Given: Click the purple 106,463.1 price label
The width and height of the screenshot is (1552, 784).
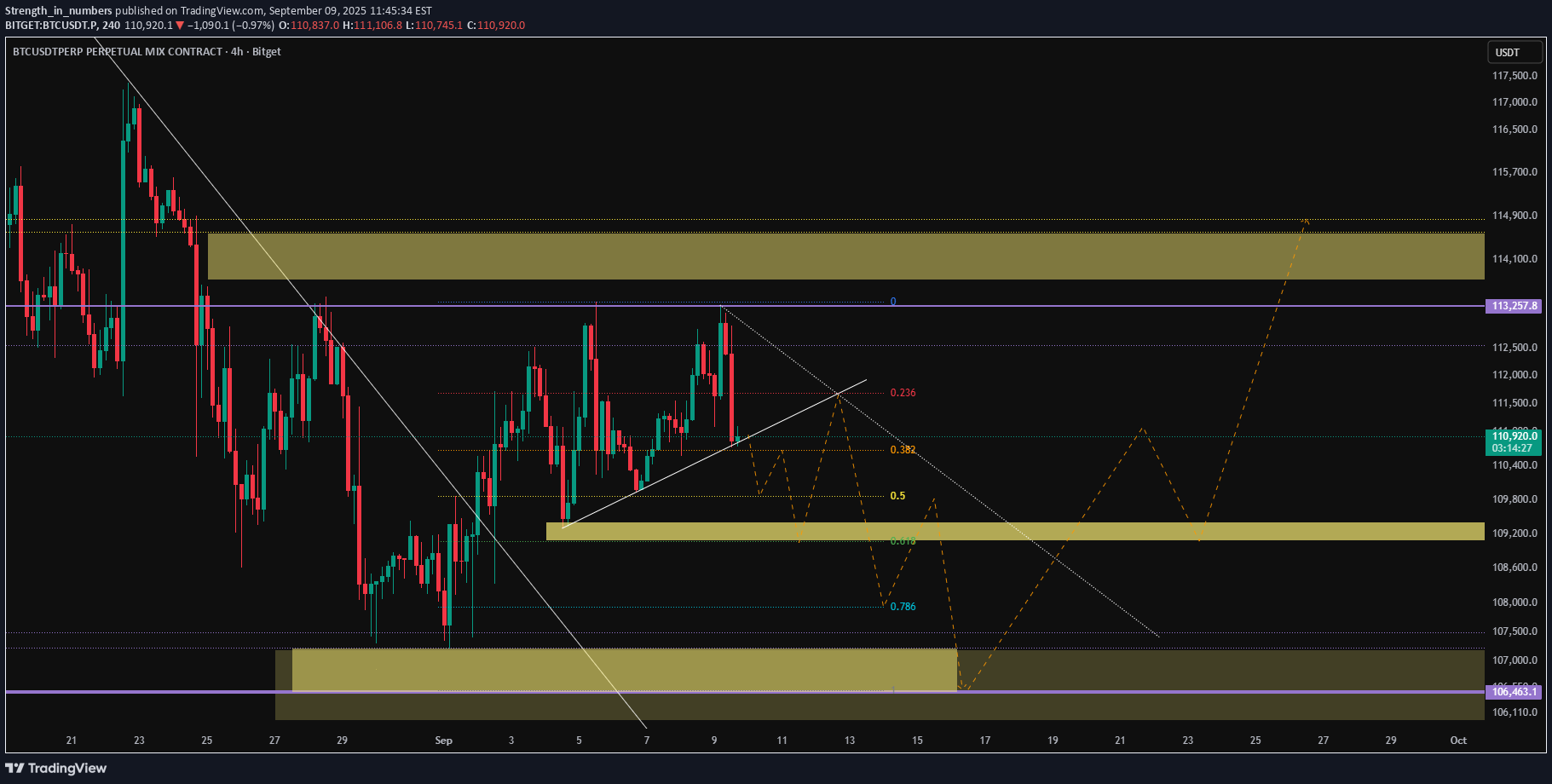Looking at the screenshot, I should click(1514, 692).
